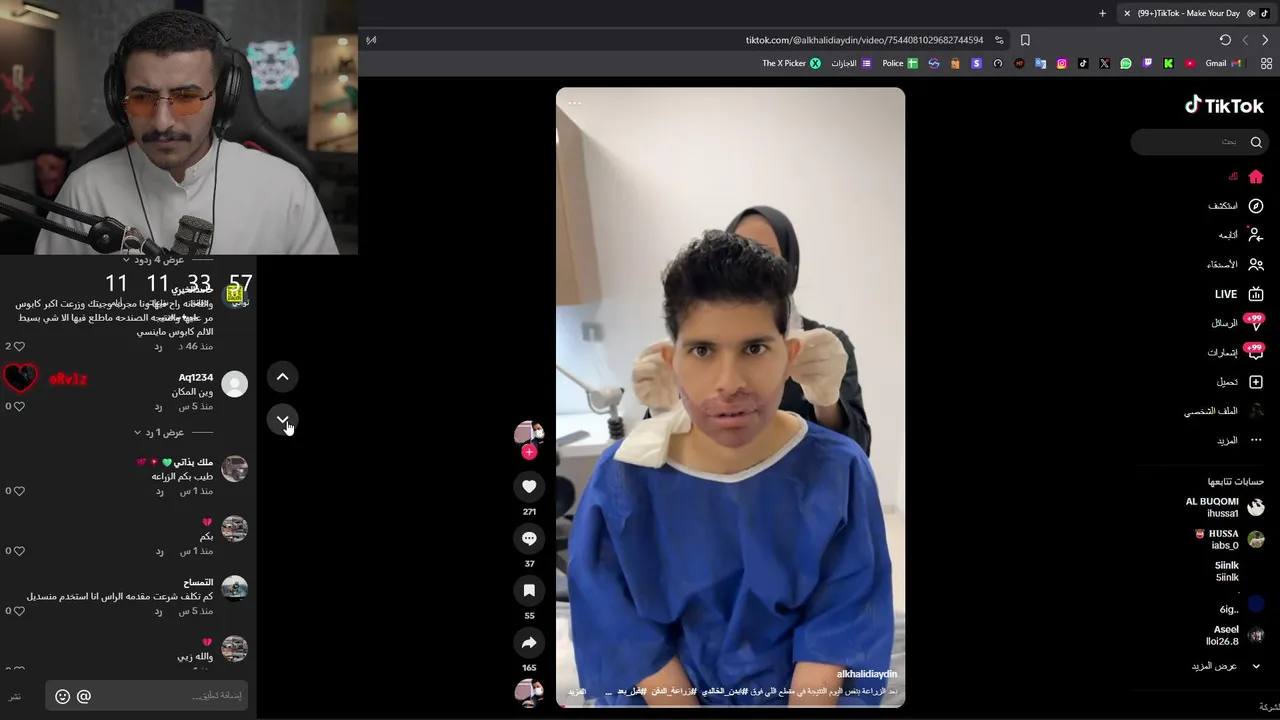Open the Explore compass icon in sidebar
The height and width of the screenshot is (720, 1280).
point(1256,206)
